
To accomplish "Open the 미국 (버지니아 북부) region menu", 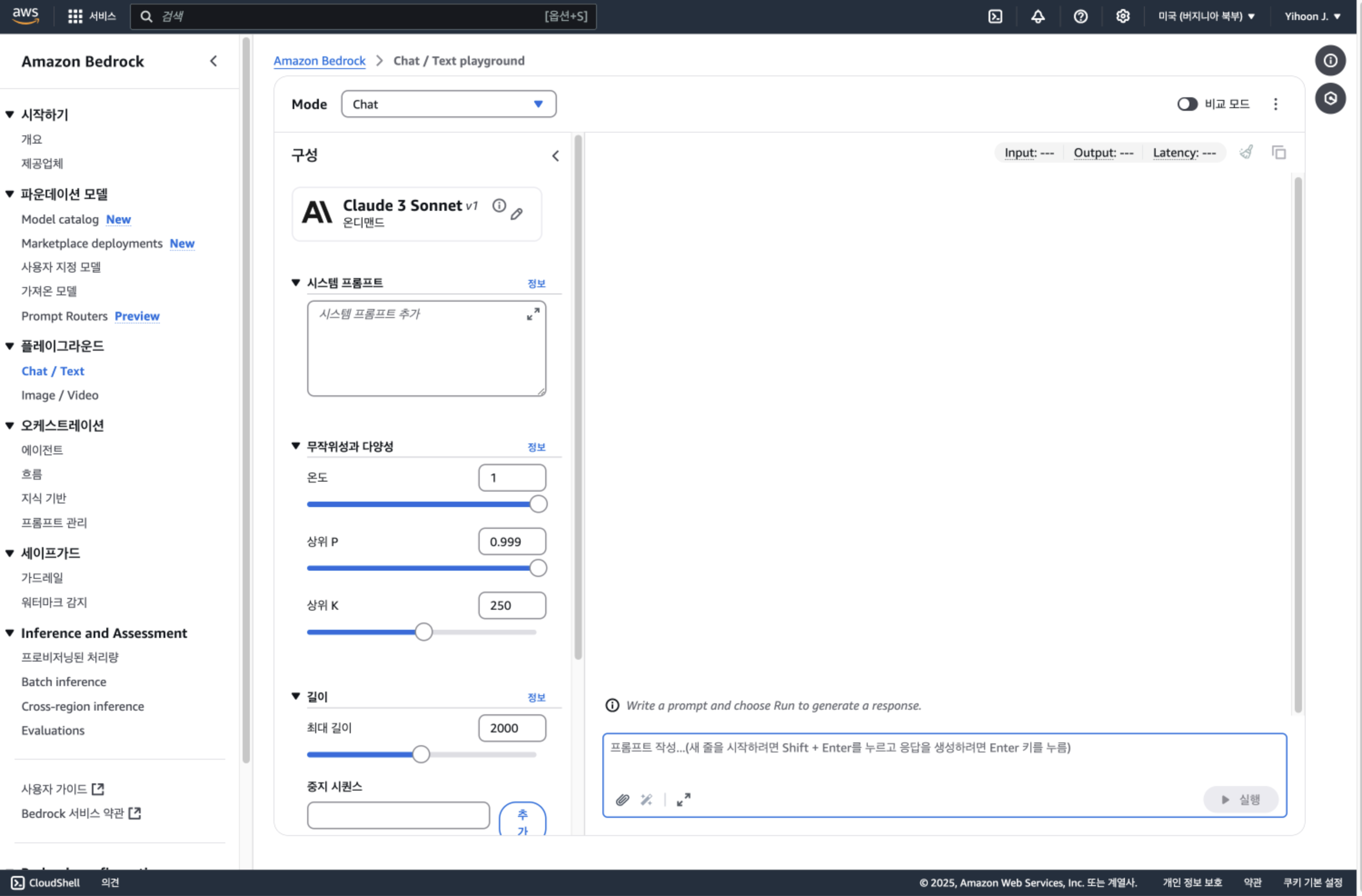I will coord(1206,17).
